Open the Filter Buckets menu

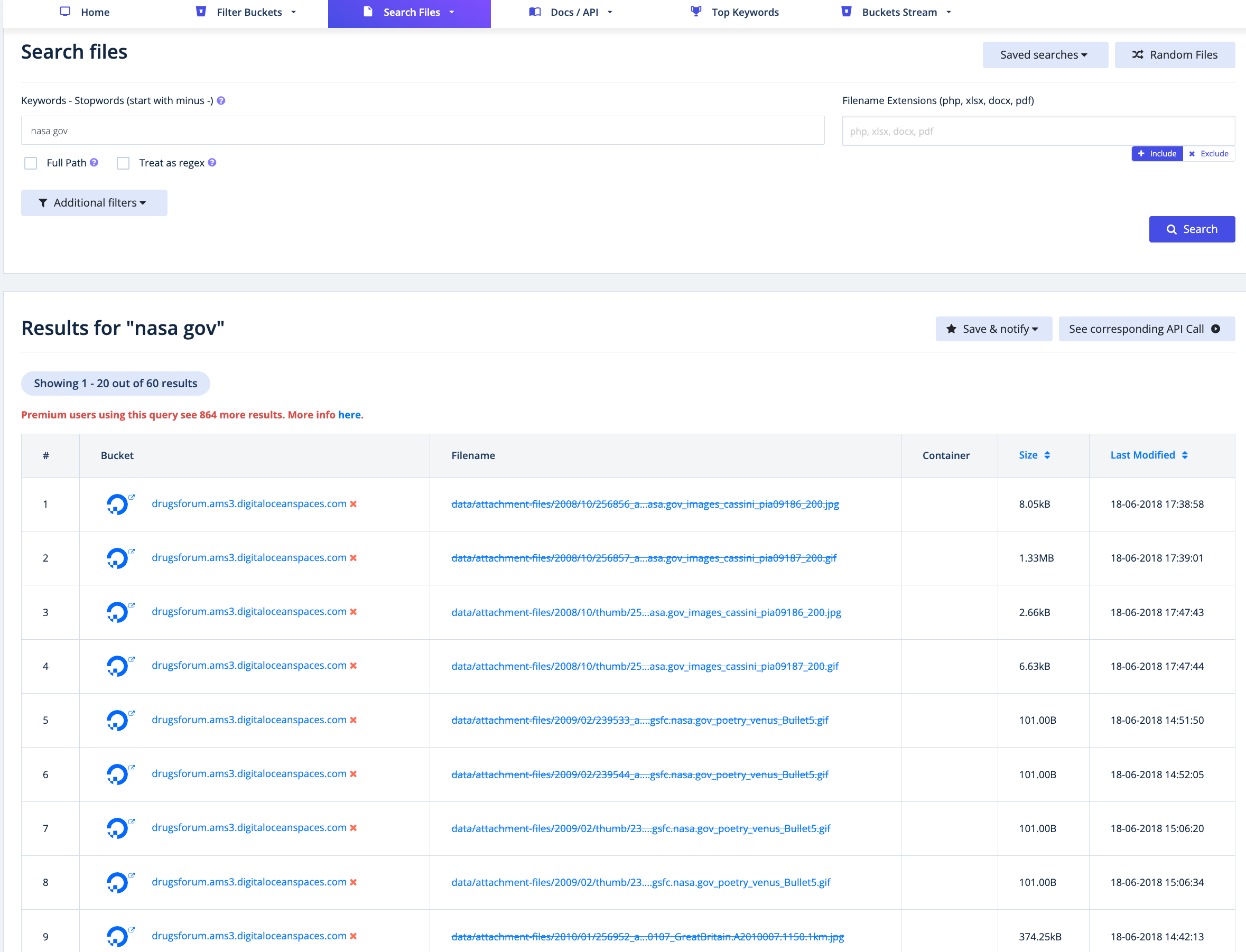click(248, 13)
